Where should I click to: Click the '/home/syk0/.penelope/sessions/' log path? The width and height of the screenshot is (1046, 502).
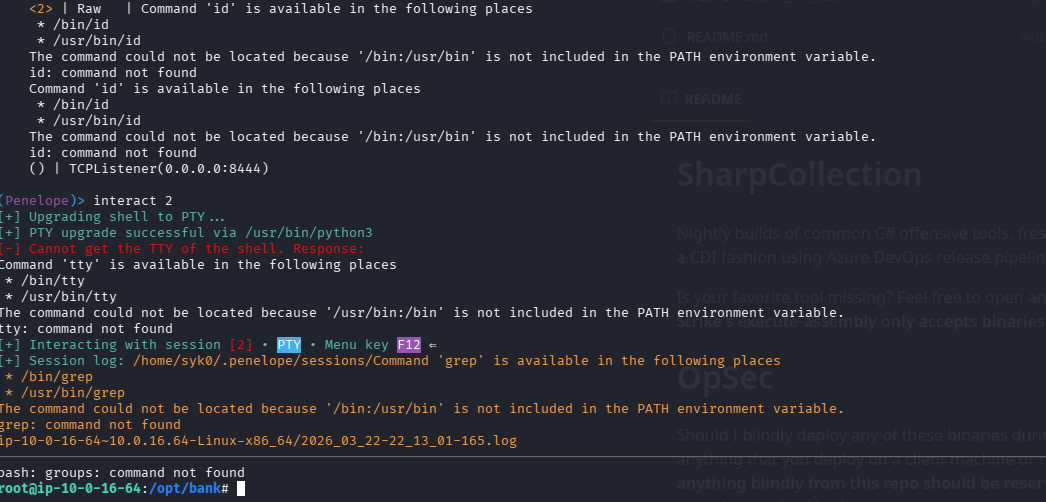tap(252, 361)
